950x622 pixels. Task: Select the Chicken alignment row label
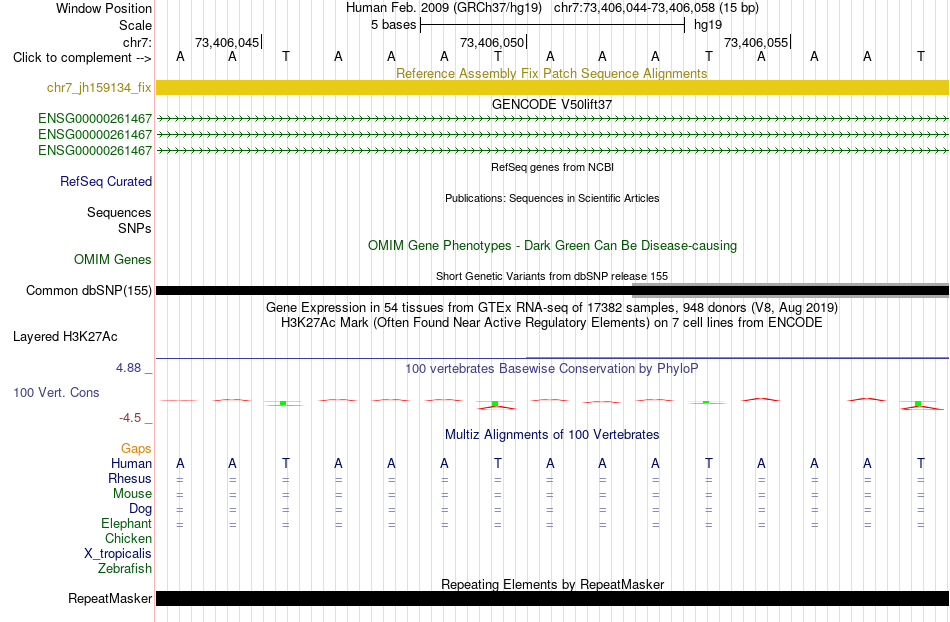[x=128, y=538]
